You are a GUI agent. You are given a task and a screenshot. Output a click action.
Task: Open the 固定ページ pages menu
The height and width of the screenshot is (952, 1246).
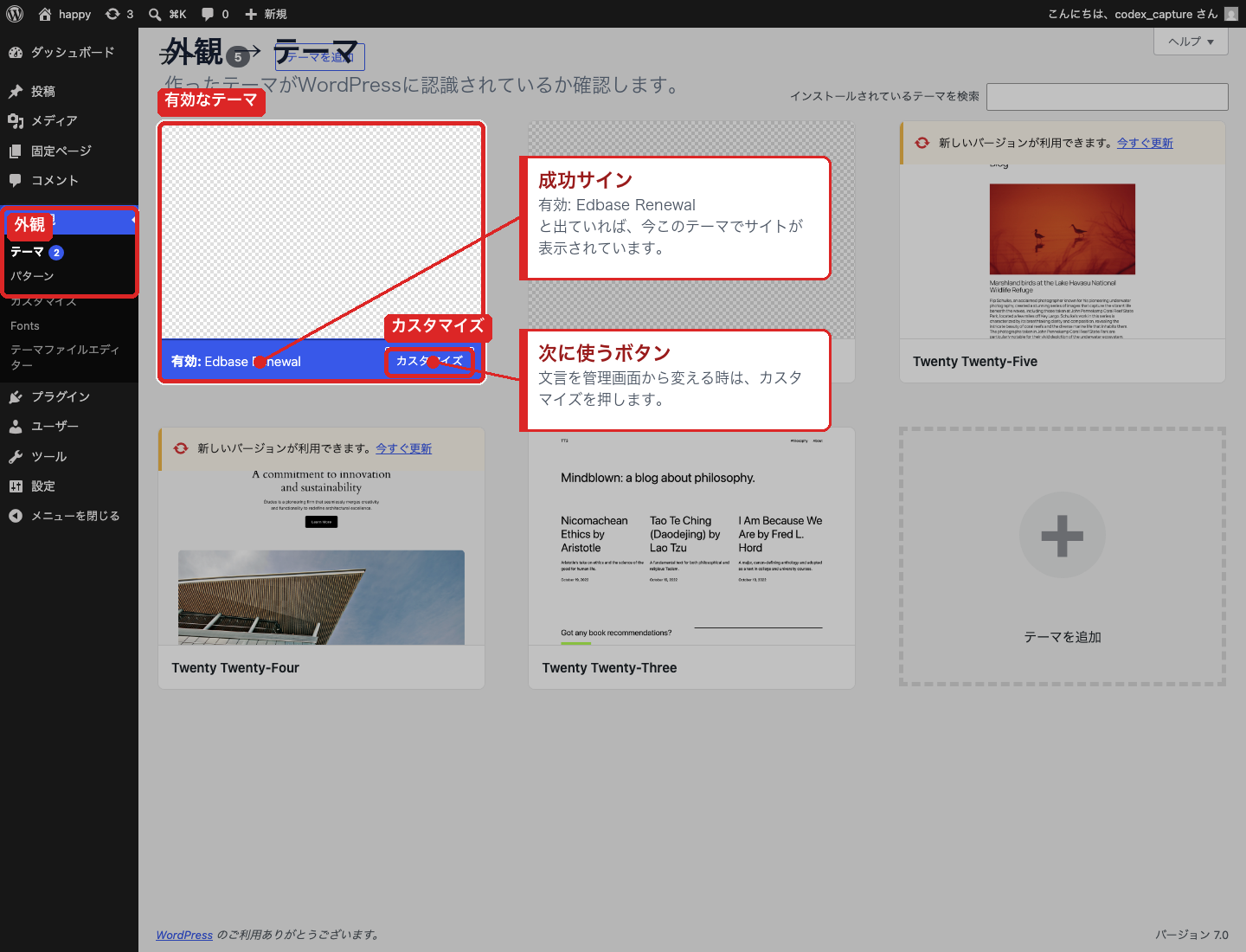point(69,151)
